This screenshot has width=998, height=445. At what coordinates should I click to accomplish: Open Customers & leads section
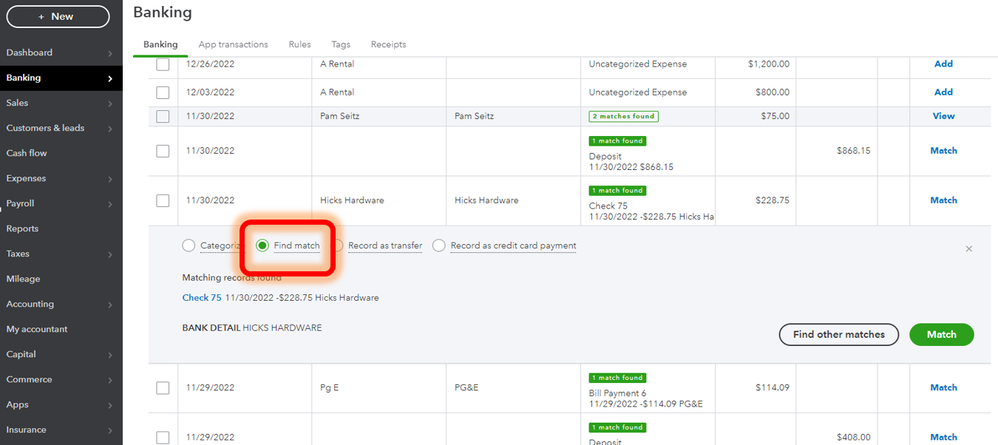tap(45, 128)
